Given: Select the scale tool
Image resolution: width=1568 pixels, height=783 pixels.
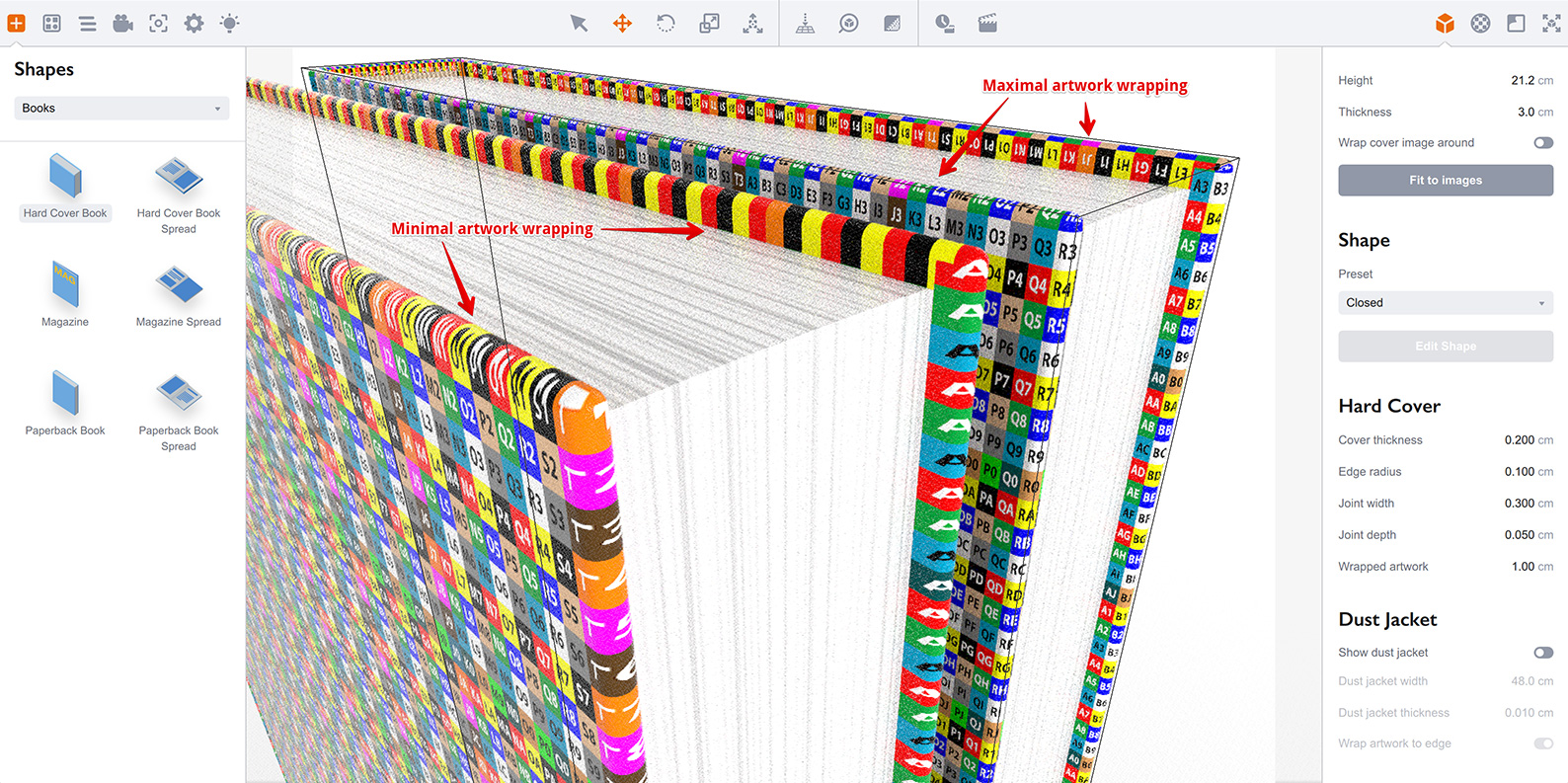Looking at the screenshot, I should [710, 23].
